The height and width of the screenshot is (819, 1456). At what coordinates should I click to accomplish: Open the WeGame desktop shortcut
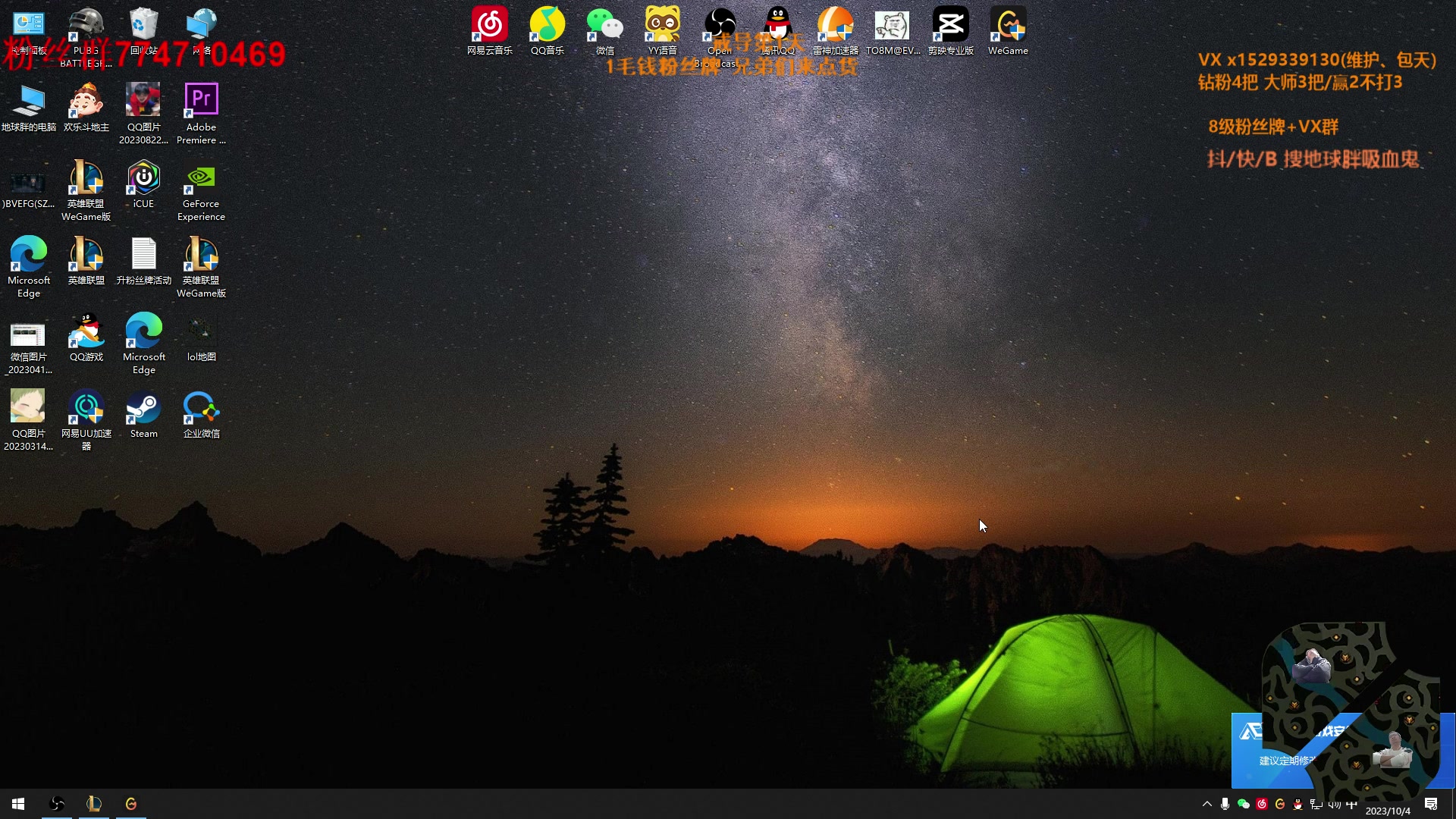tap(1009, 30)
